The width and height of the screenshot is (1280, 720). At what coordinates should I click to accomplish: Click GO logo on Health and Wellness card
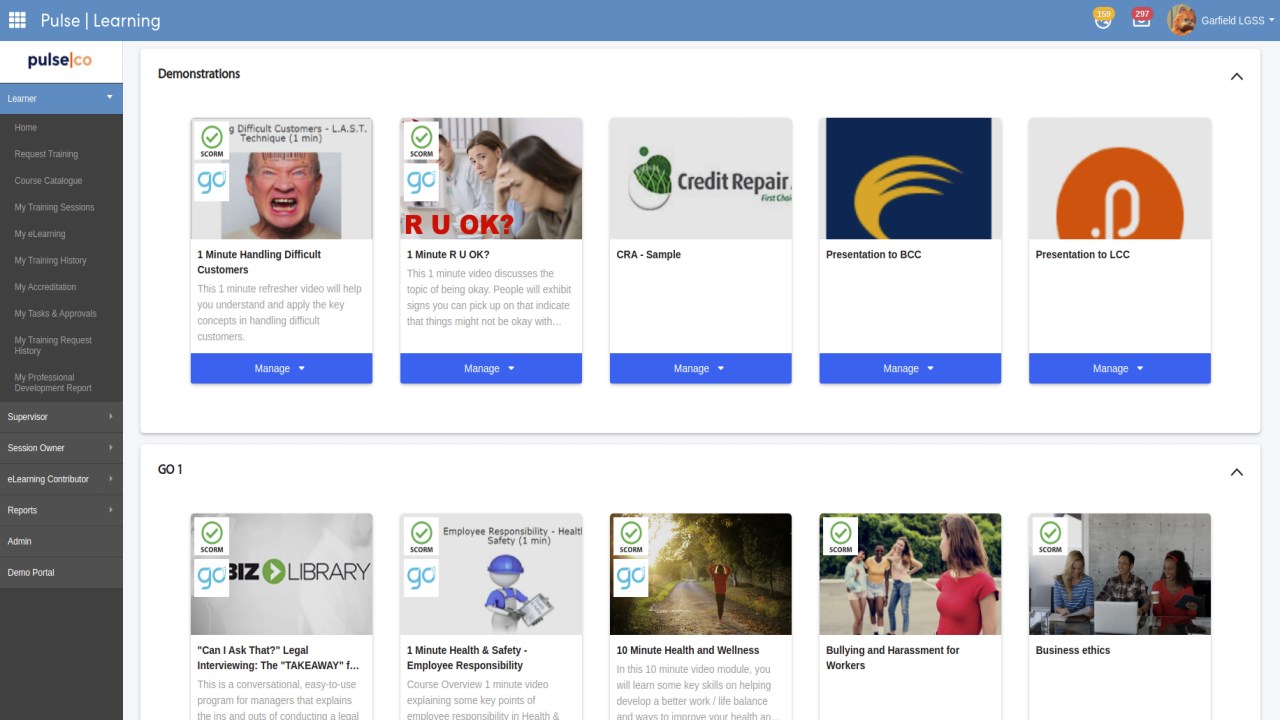pyautogui.click(x=630, y=578)
